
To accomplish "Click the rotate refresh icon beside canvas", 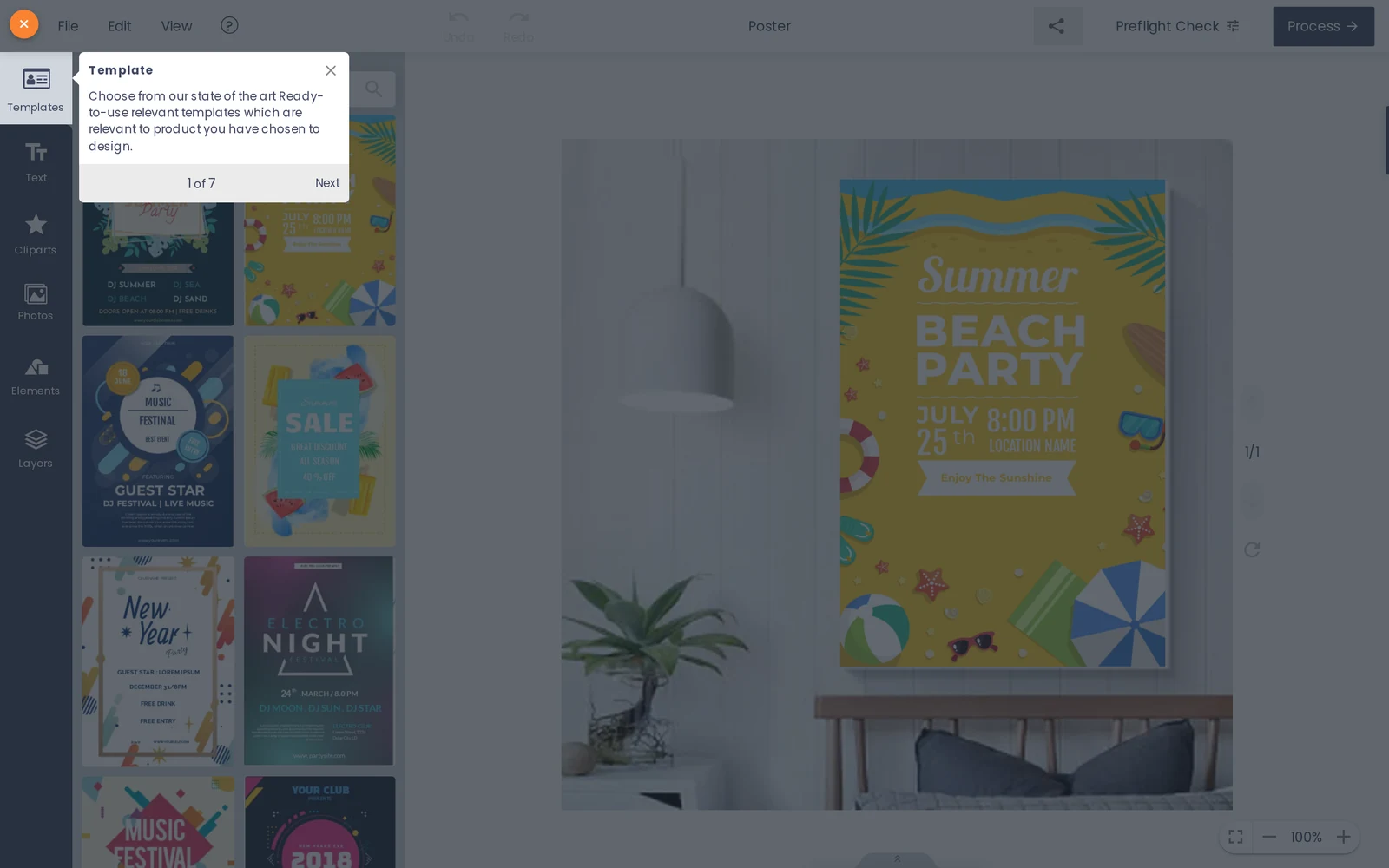I will click(x=1252, y=549).
